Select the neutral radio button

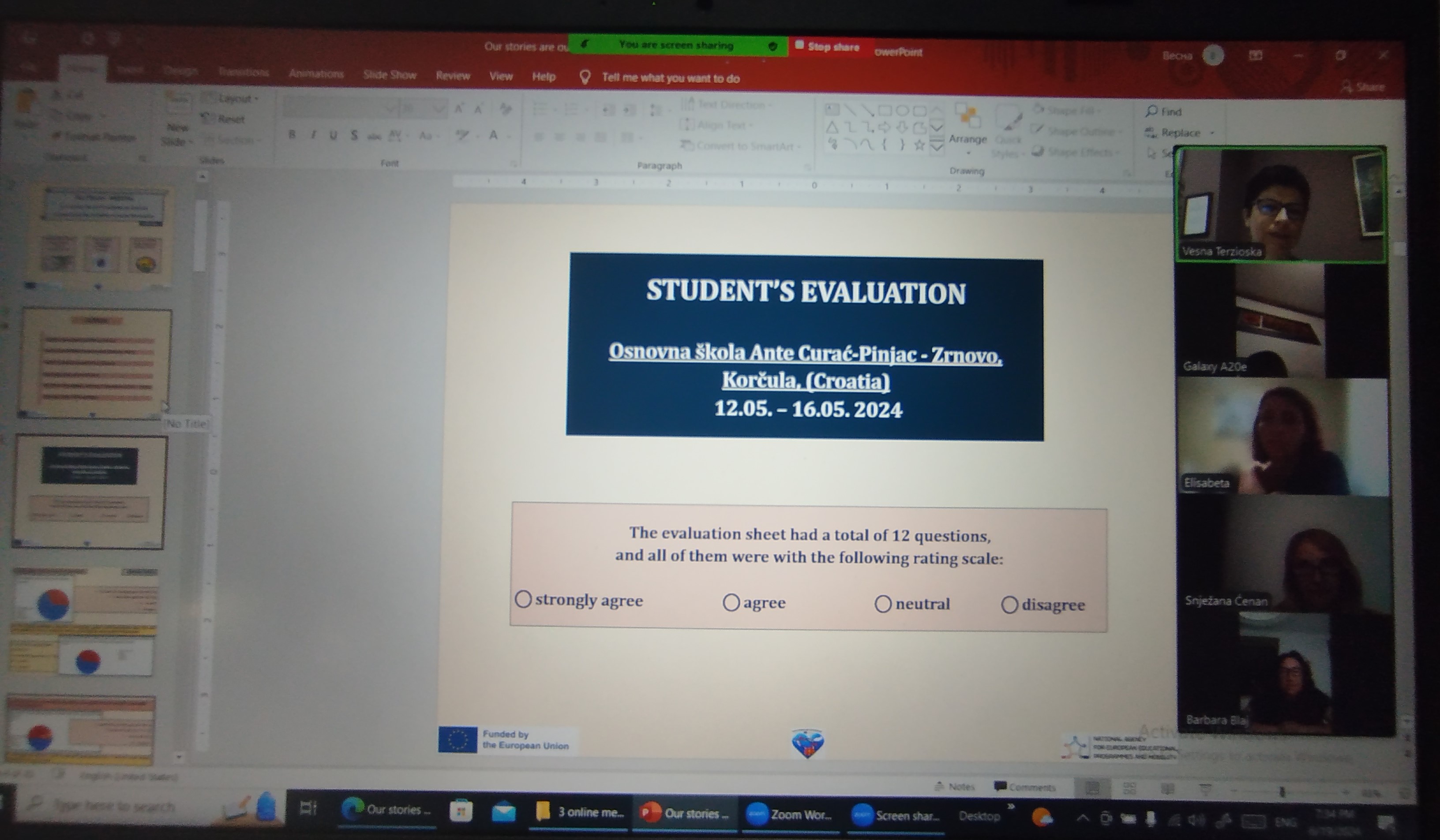coord(883,604)
